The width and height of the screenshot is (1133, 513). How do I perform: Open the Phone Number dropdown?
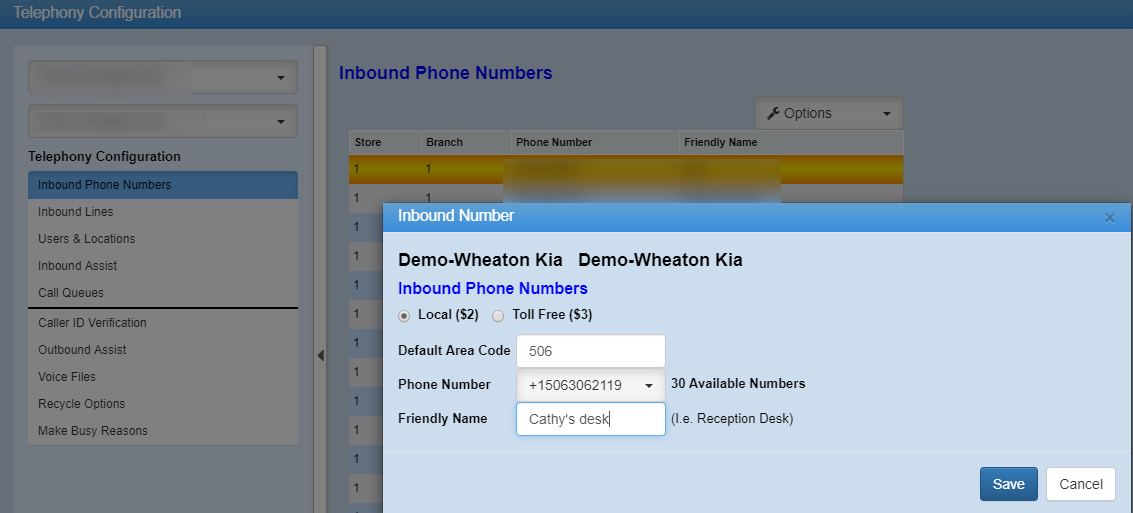pyautogui.click(x=591, y=385)
